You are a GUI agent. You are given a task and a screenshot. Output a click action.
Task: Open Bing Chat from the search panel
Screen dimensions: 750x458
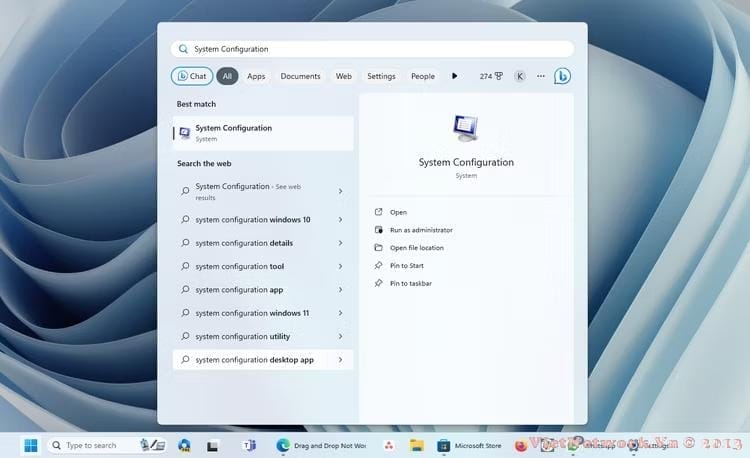click(x=191, y=76)
